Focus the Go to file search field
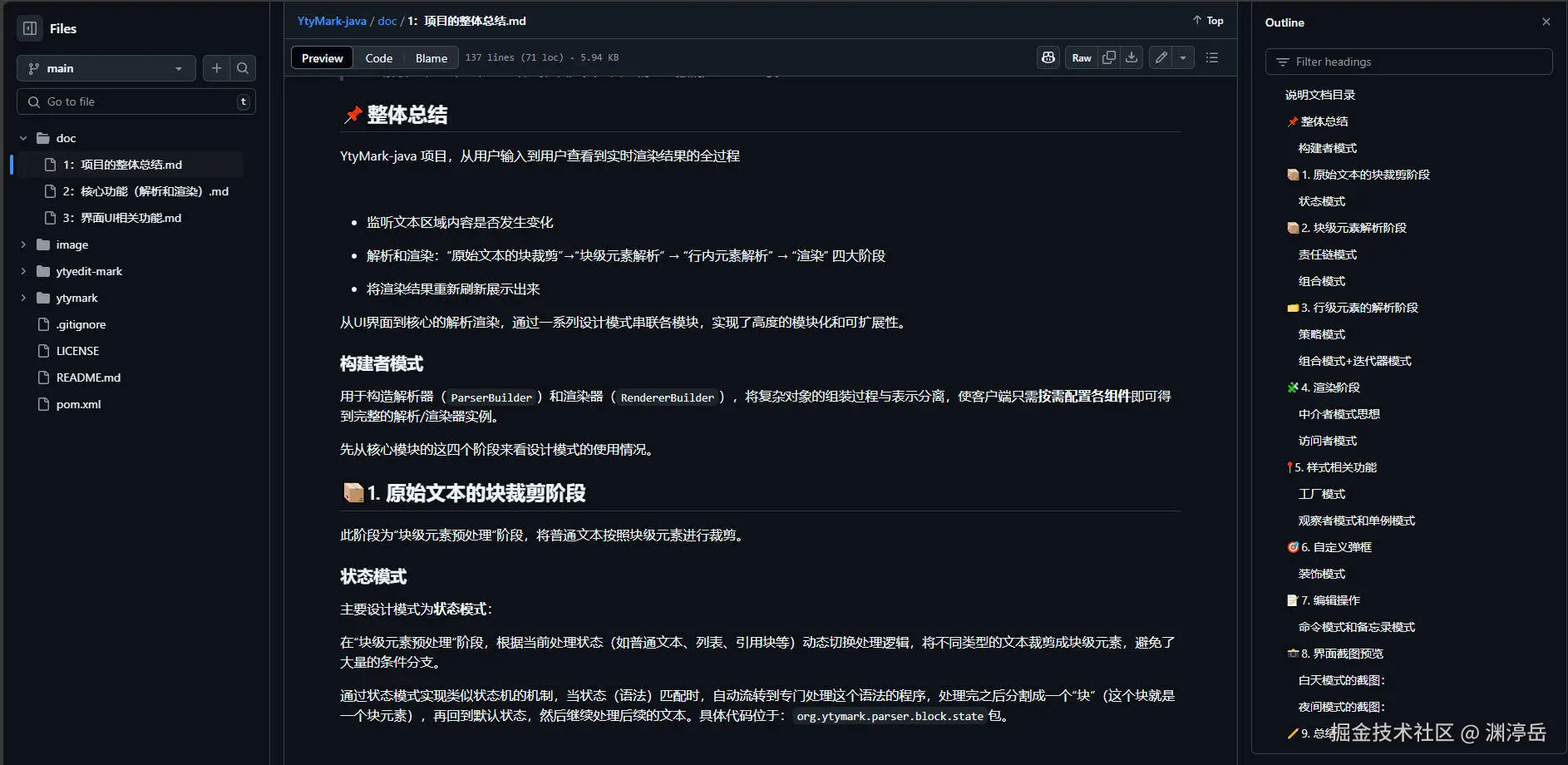Image resolution: width=1568 pixels, height=765 pixels. pyautogui.click(x=136, y=101)
